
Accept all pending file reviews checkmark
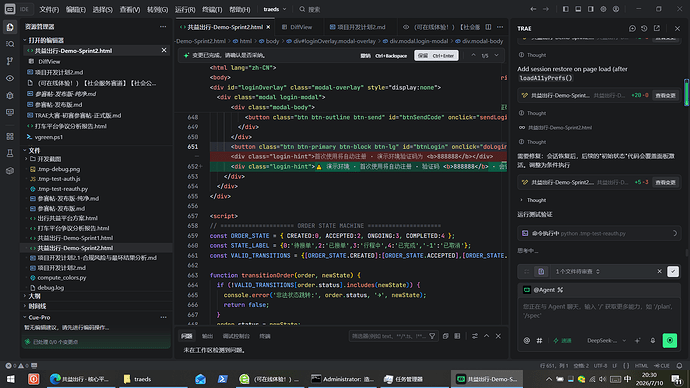pyautogui.click(x=673, y=271)
